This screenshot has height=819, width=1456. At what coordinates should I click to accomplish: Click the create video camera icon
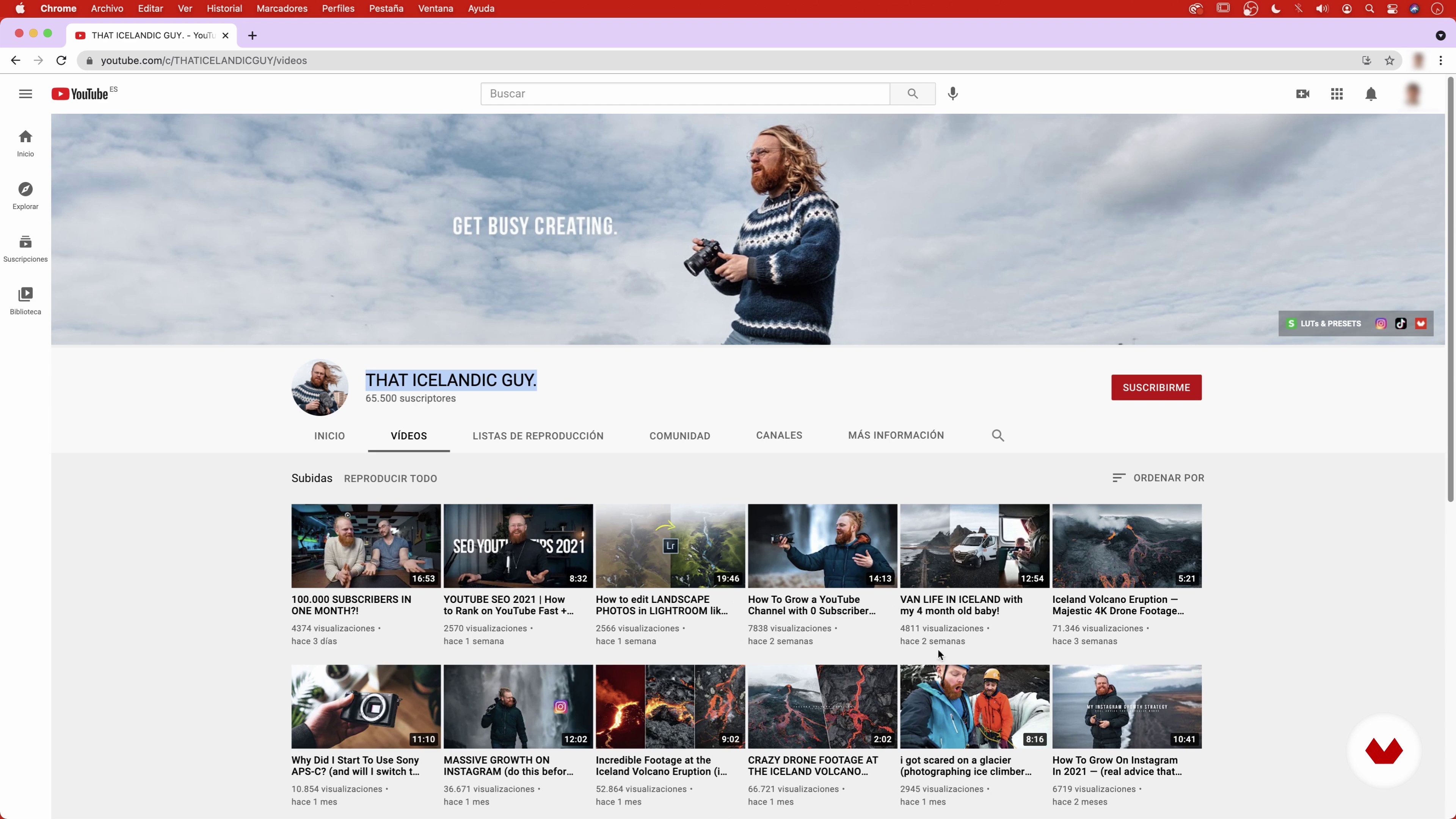click(1303, 94)
